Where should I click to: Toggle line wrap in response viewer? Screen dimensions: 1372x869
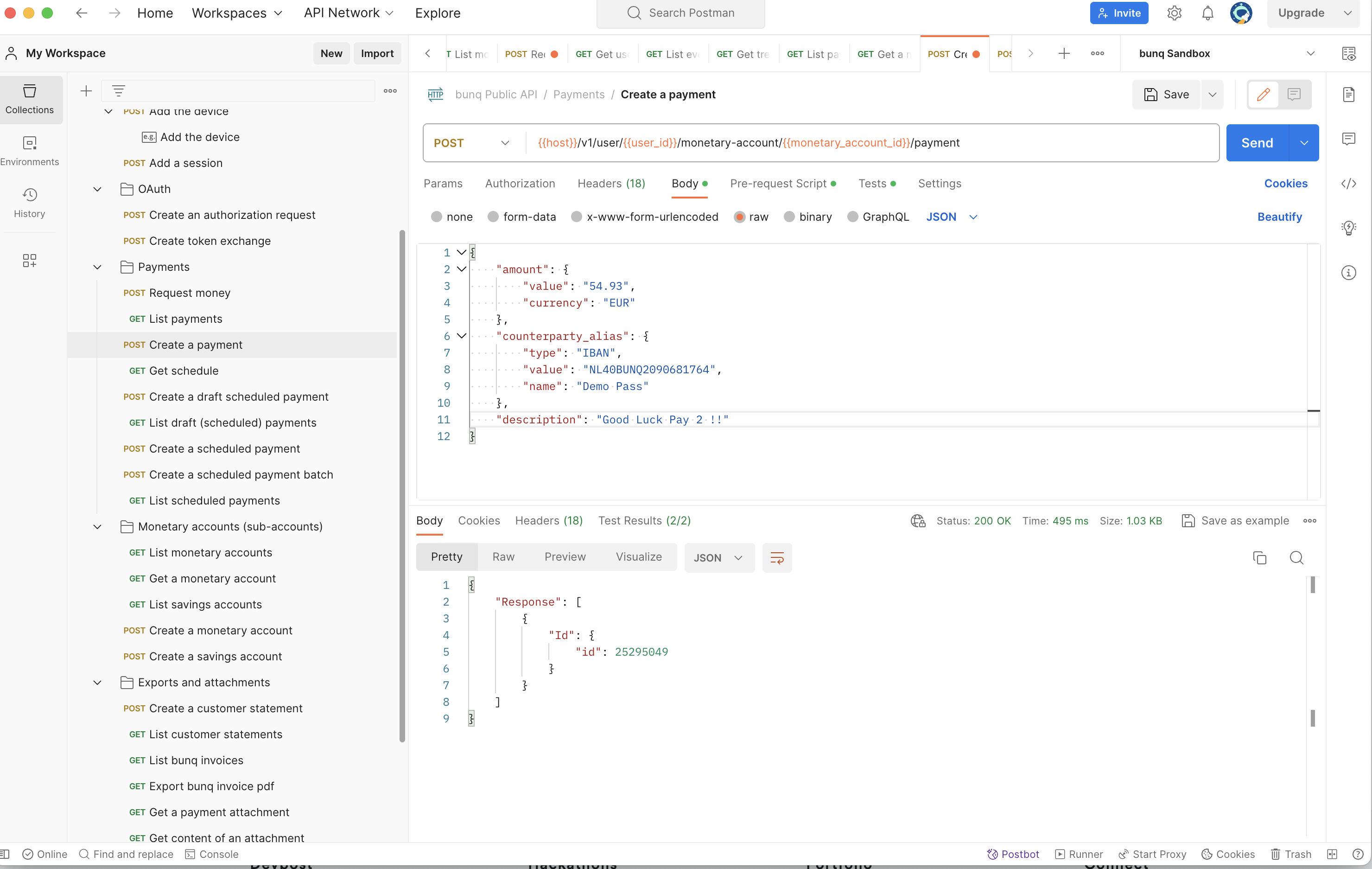776,558
